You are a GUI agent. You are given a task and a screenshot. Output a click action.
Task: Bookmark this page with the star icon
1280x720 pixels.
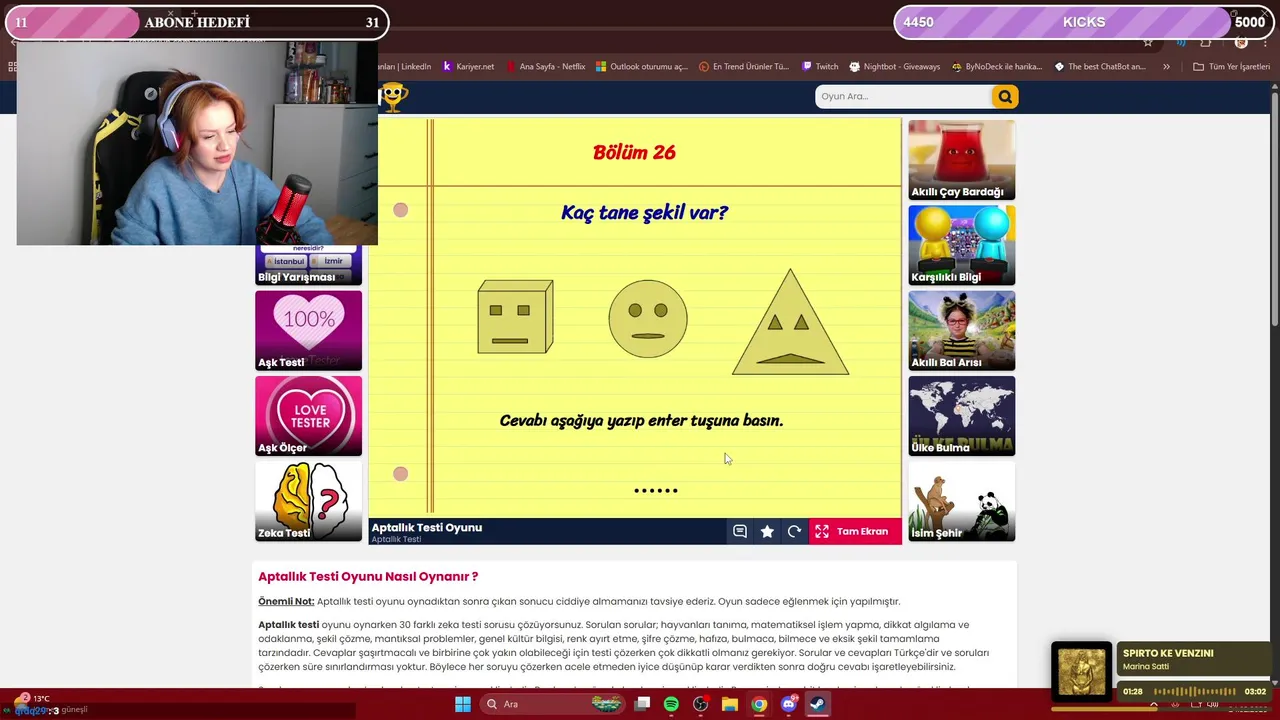click(x=1148, y=43)
